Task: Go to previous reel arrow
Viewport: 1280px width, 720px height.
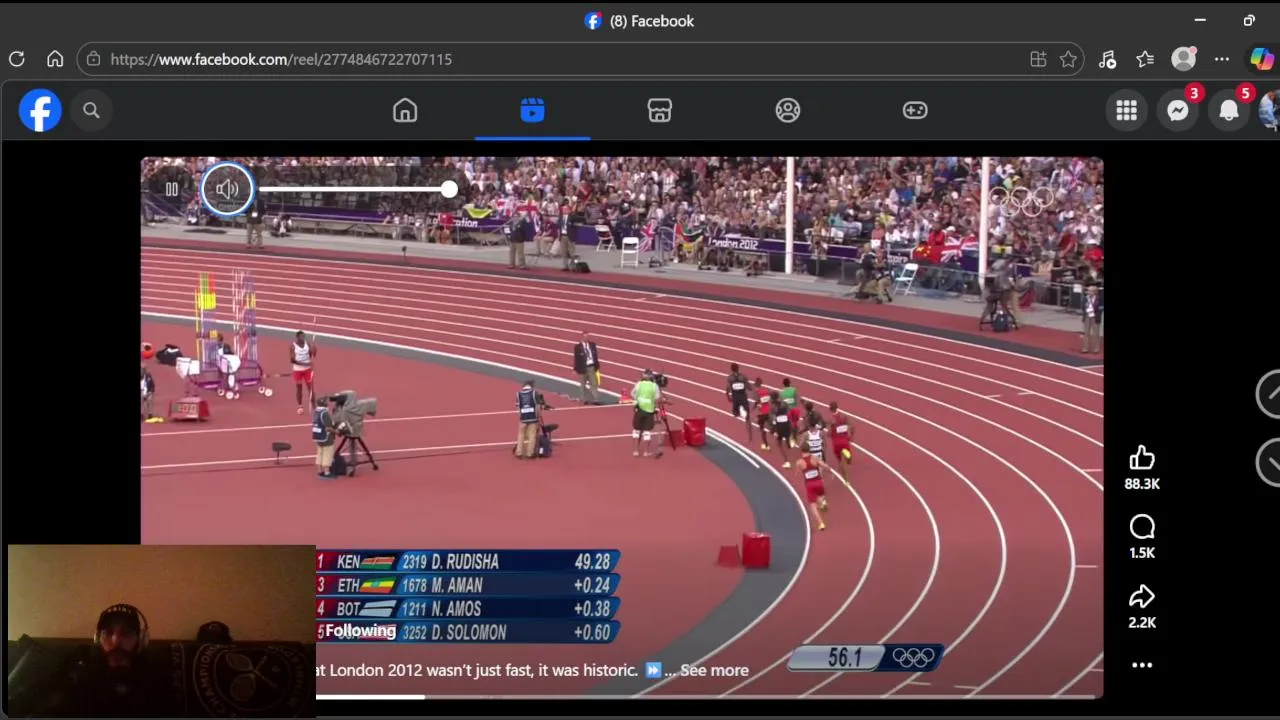Action: (x=1268, y=394)
